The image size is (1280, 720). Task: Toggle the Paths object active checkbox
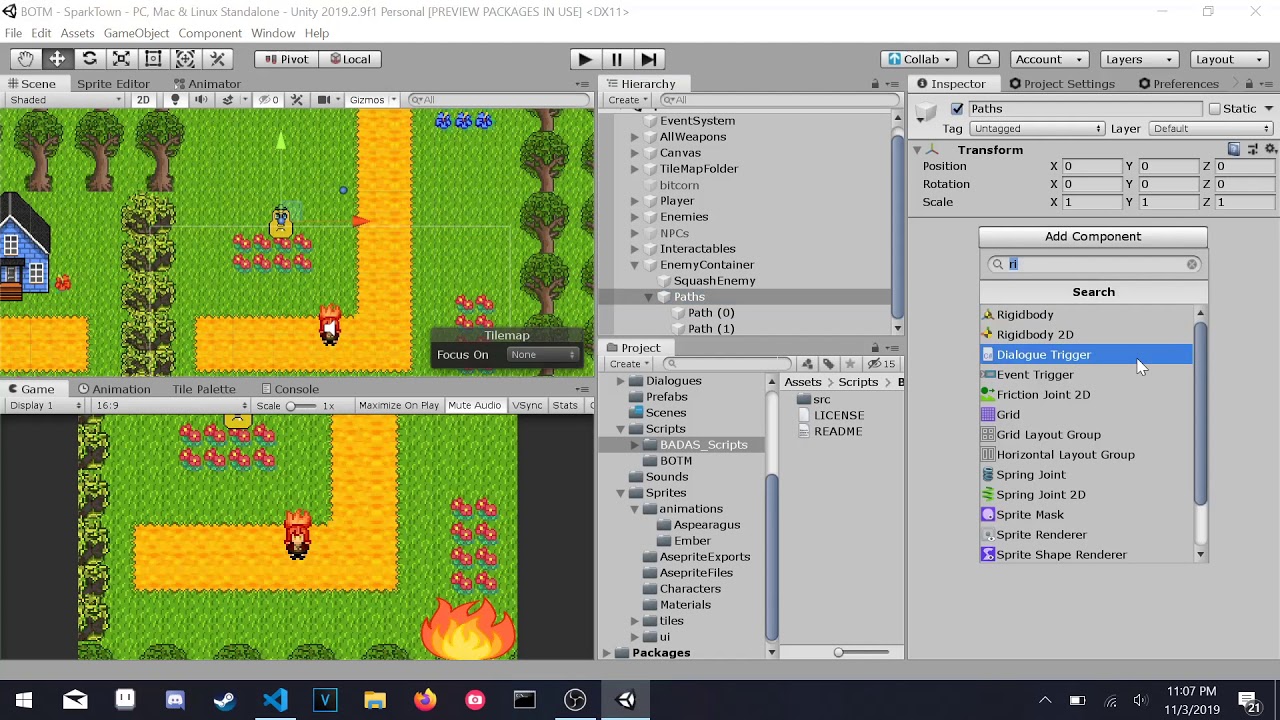957,109
